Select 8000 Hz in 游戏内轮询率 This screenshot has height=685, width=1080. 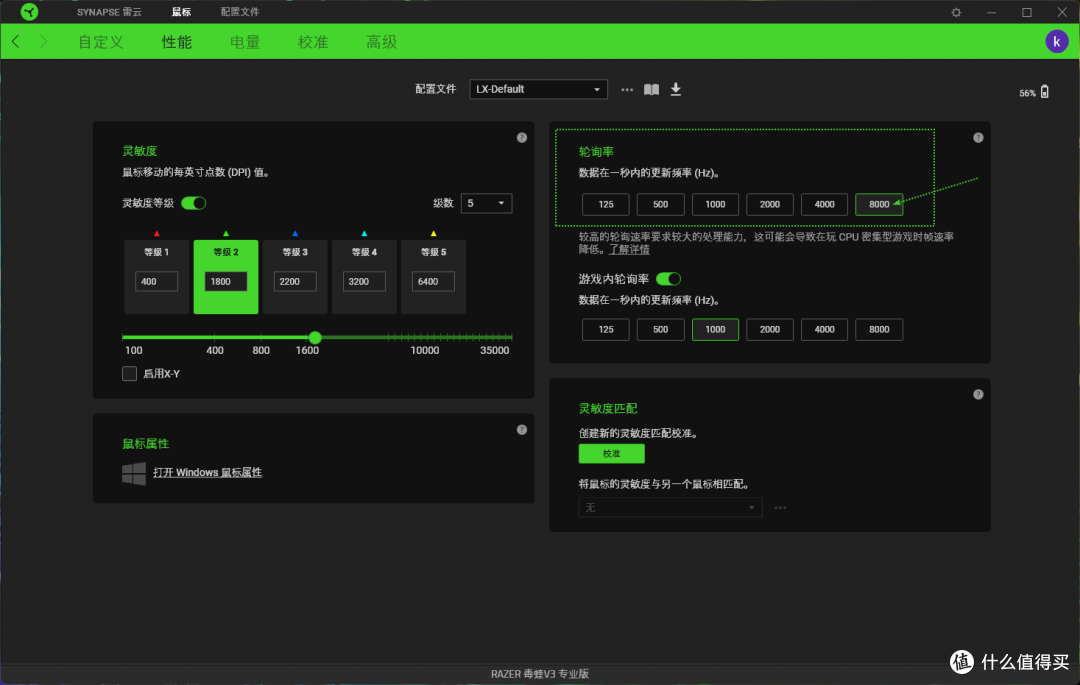[x=879, y=330]
